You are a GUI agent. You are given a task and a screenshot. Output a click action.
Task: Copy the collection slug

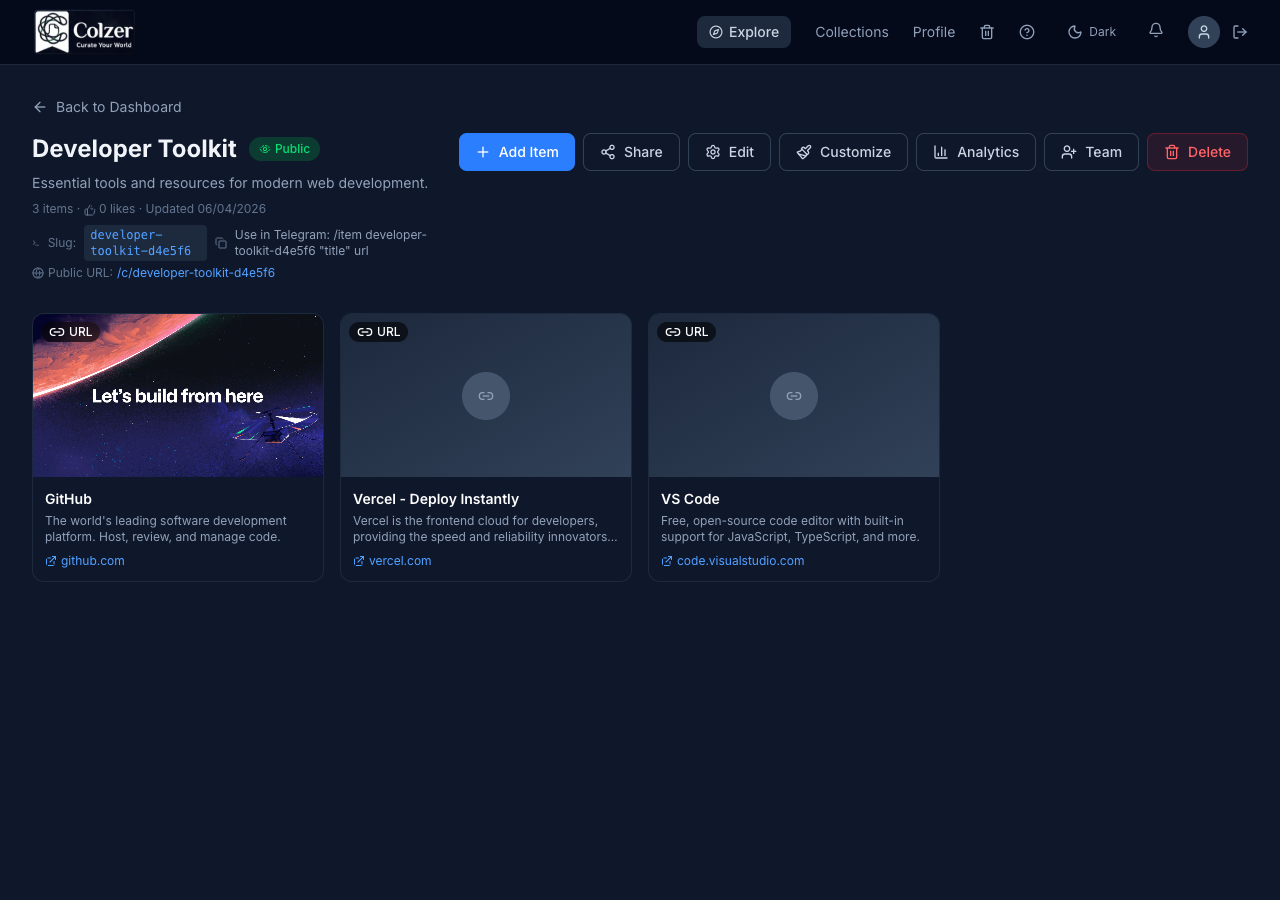[220, 243]
